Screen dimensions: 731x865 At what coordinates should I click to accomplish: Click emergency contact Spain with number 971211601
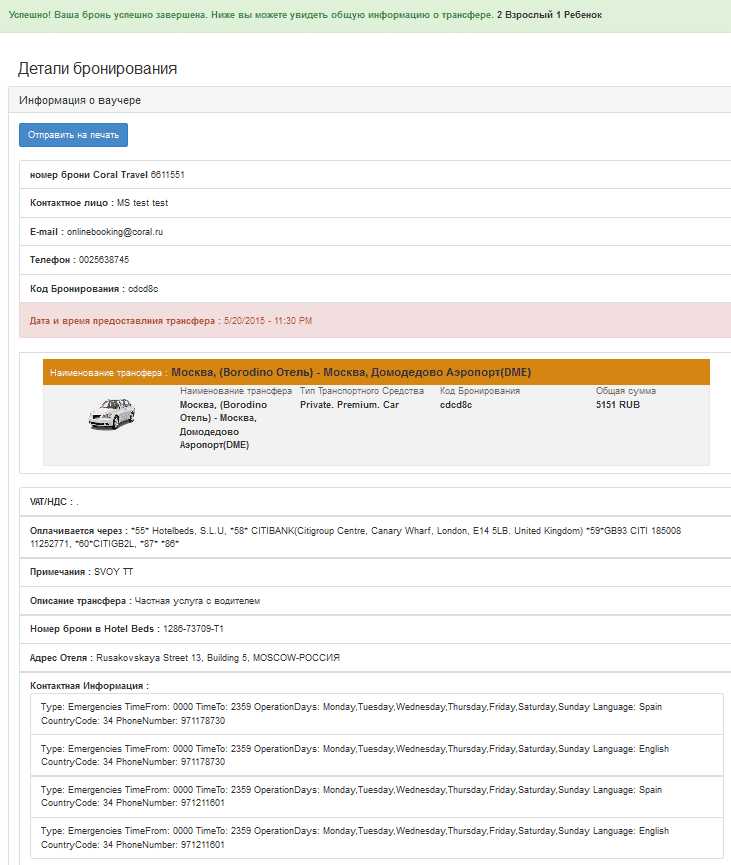click(377, 797)
